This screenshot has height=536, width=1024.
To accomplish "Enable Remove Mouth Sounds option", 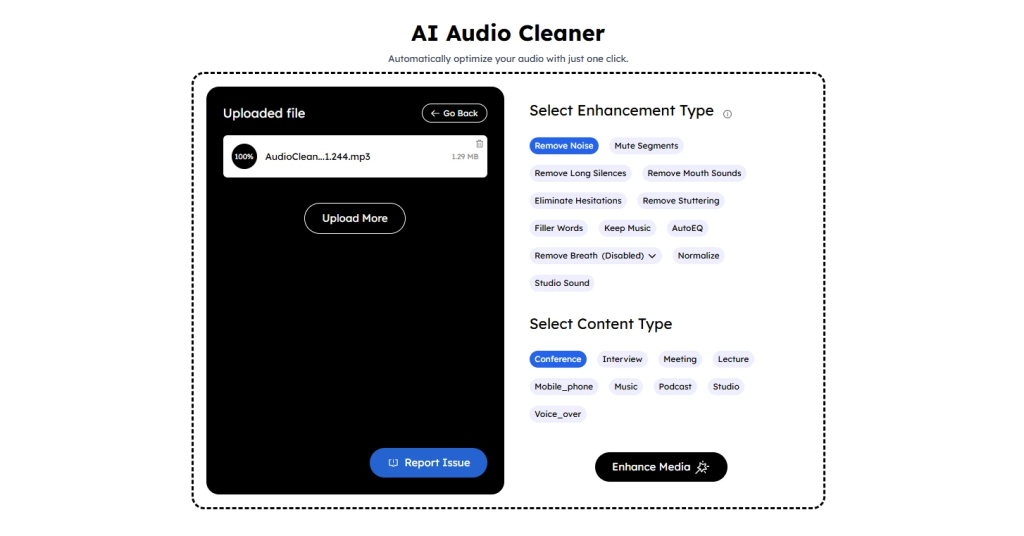I will point(694,173).
